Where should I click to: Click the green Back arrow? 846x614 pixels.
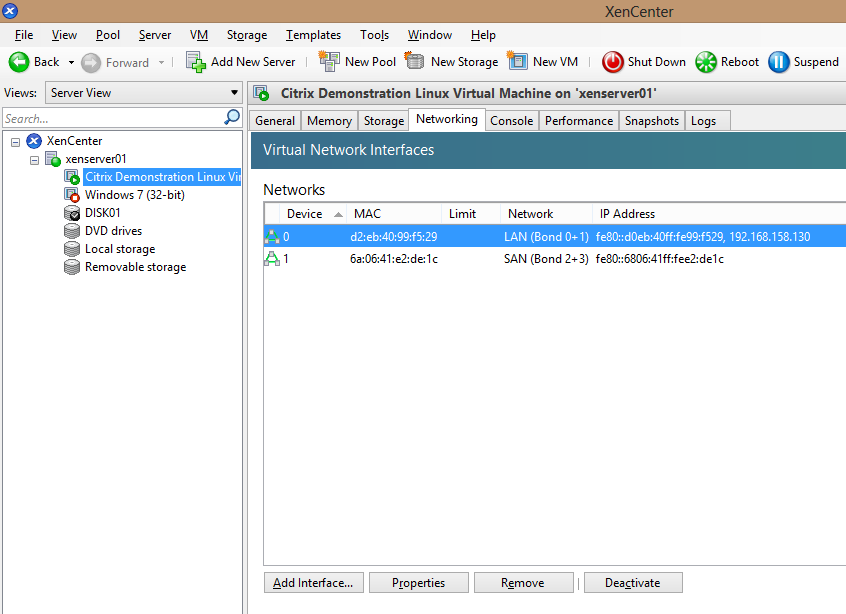(19, 62)
